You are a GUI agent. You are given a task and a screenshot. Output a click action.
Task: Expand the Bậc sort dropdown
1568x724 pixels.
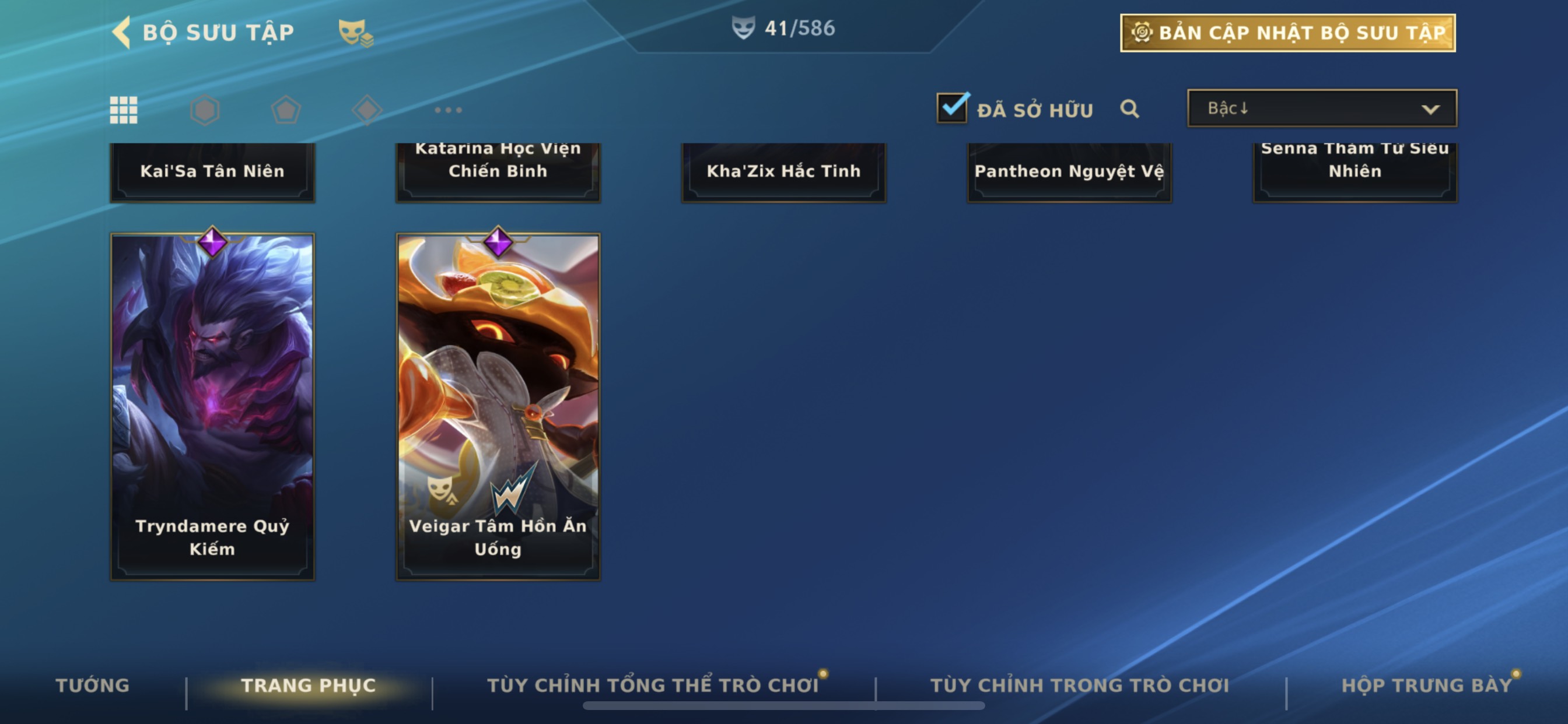[x=1321, y=108]
